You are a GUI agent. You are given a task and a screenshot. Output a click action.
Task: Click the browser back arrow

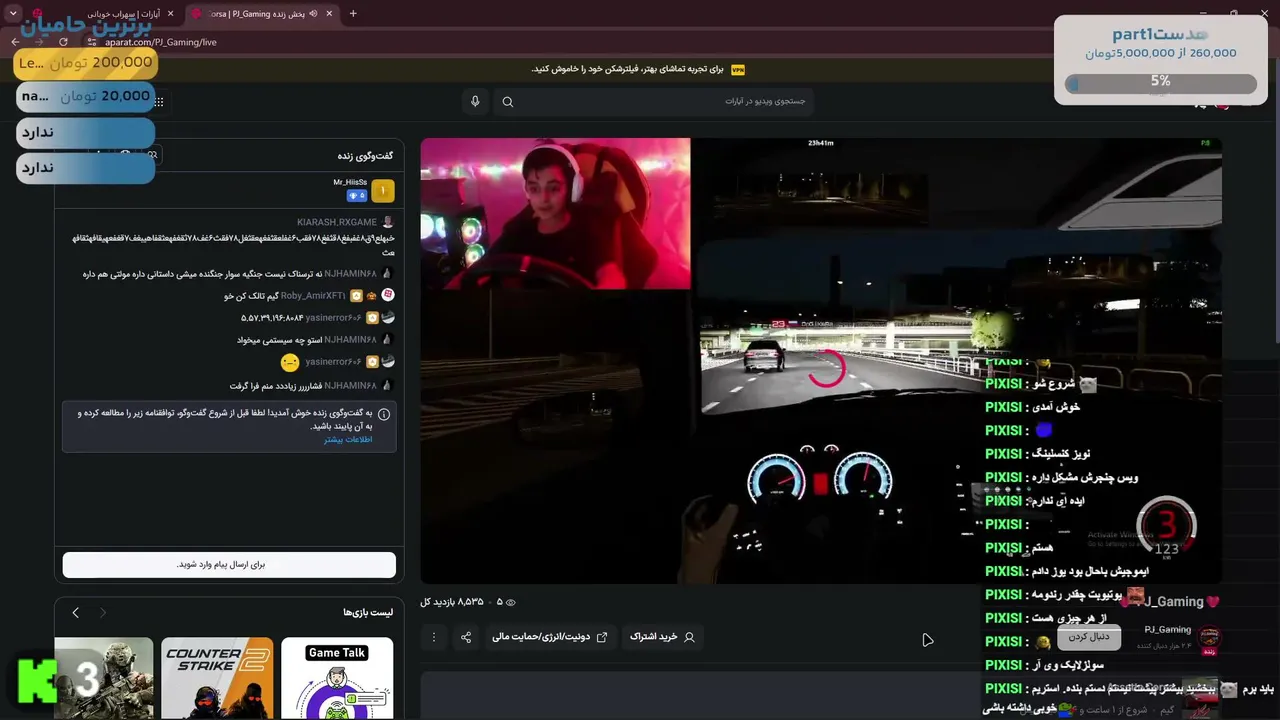[15, 42]
